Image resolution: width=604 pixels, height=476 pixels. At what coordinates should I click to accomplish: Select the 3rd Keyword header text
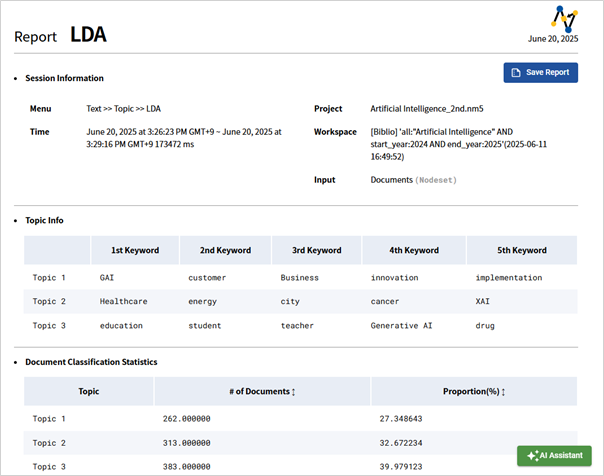pos(317,250)
